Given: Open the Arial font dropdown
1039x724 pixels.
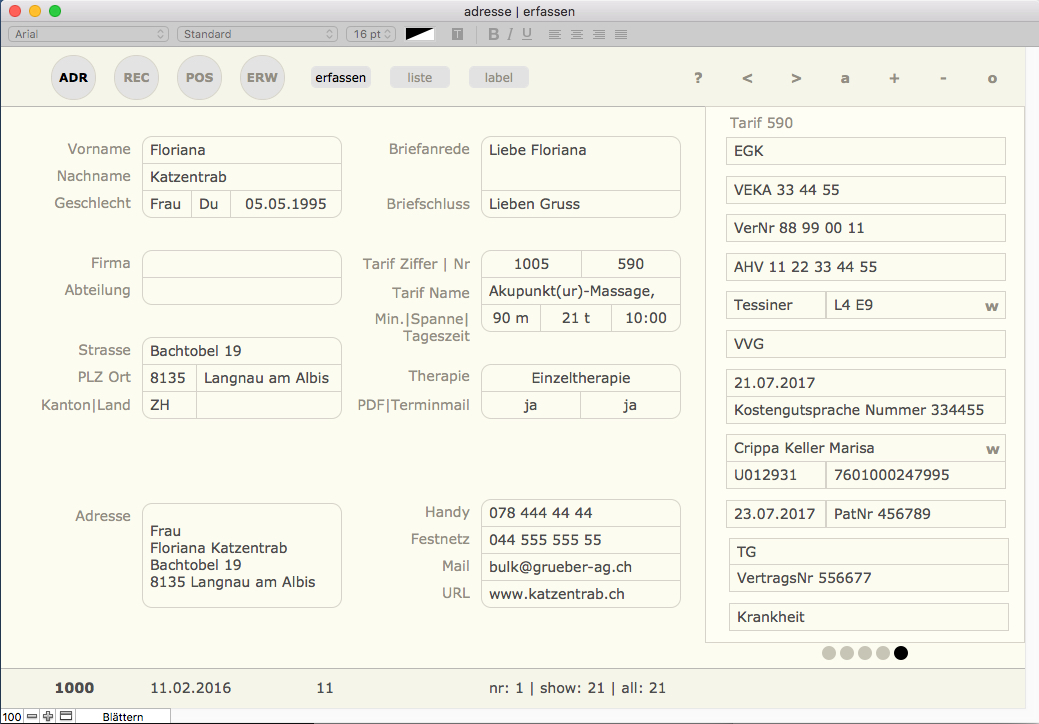Looking at the screenshot, I should coord(88,34).
